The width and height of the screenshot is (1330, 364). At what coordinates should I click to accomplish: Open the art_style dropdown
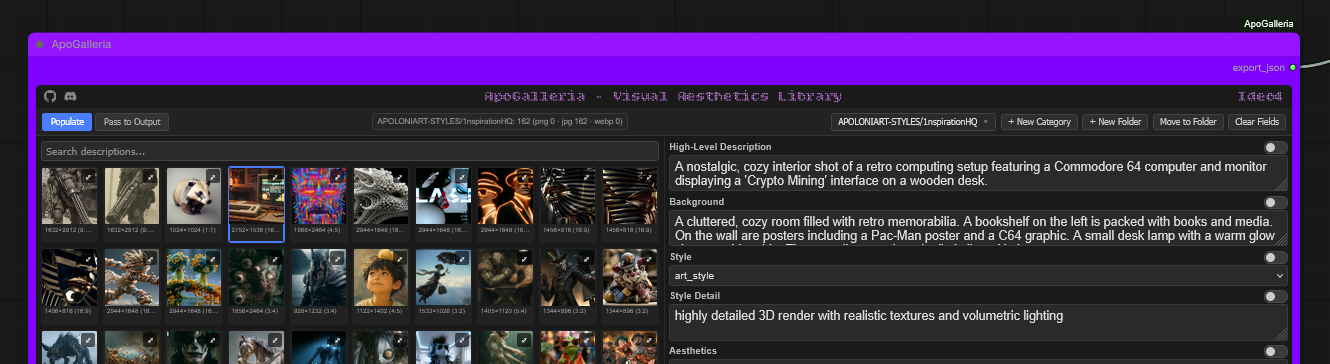978,275
